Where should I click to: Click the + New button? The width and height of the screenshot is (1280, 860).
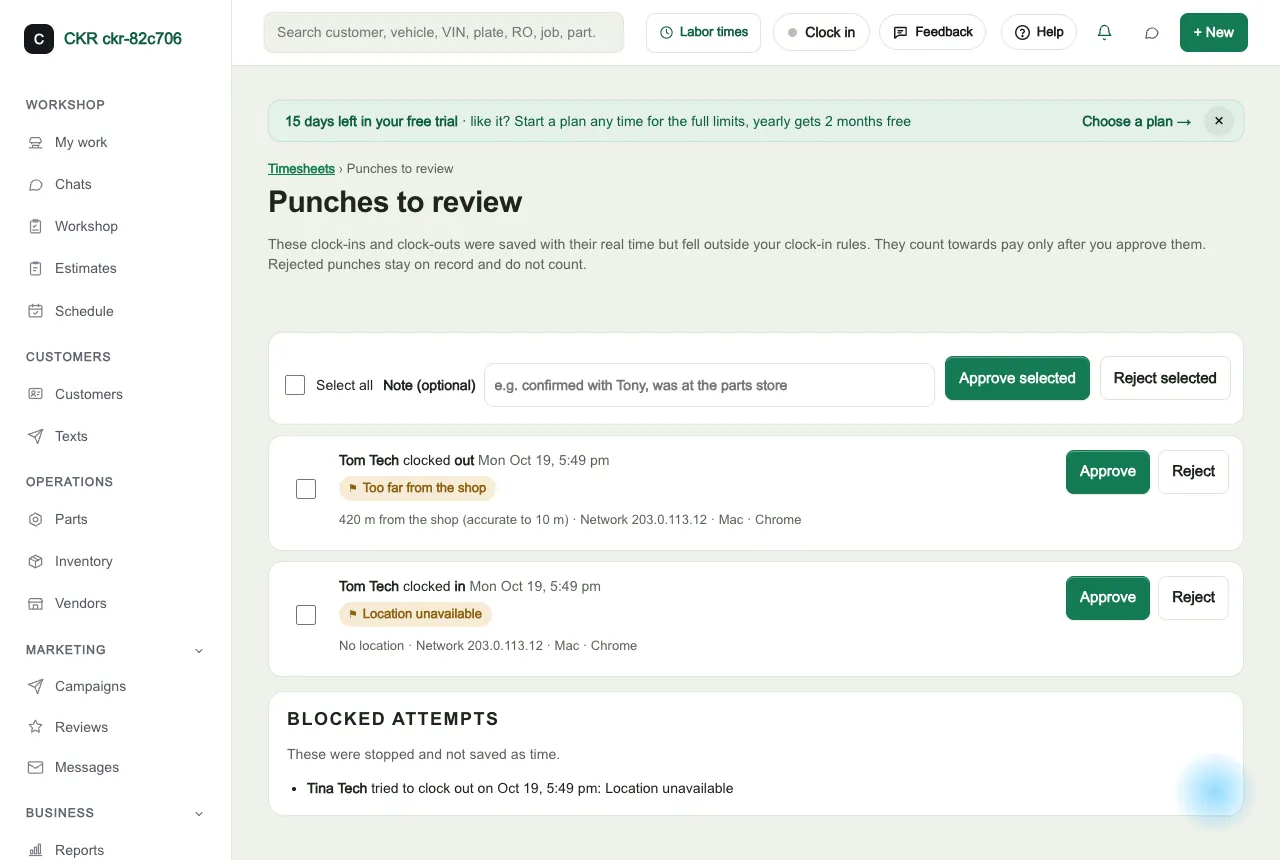tap(1214, 32)
